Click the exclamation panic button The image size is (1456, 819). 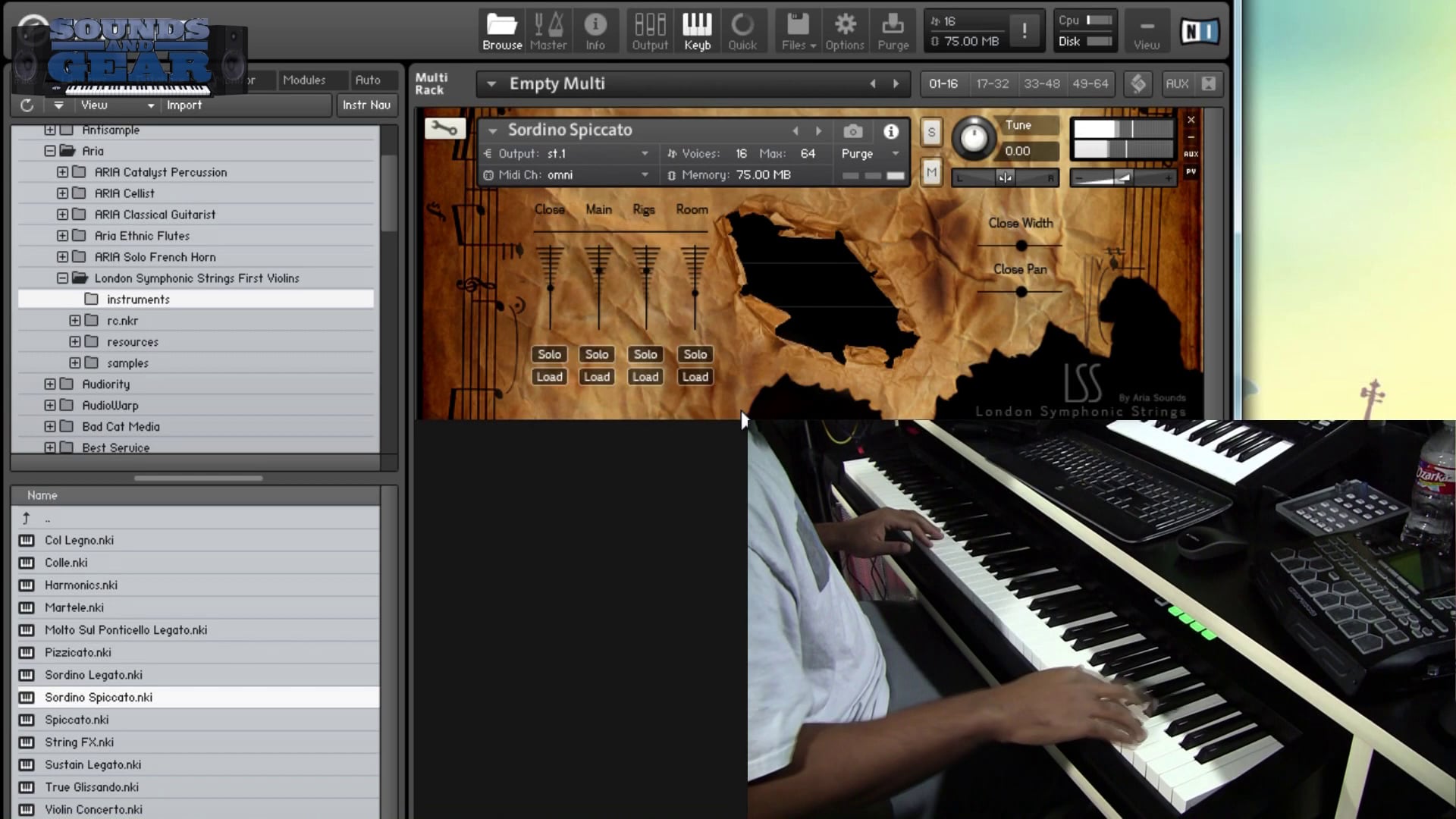[x=1025, y=31]
